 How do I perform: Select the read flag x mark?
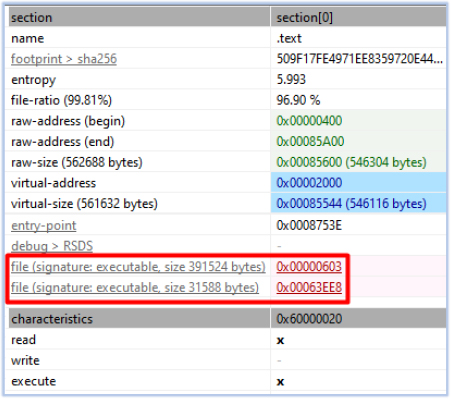coord(280,340)
